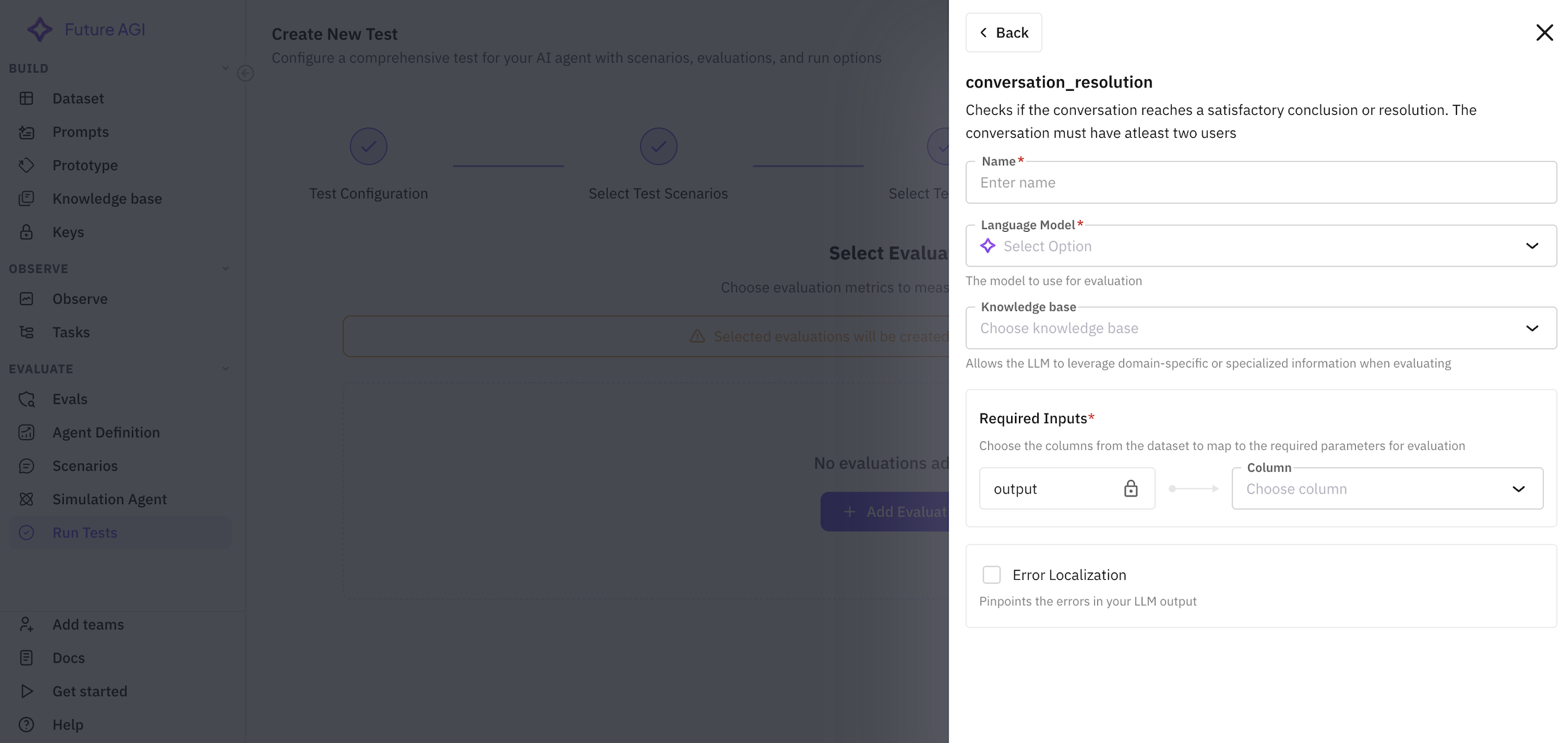
Task: Click the Future AGI logo icon
Action: coord(39,29)
